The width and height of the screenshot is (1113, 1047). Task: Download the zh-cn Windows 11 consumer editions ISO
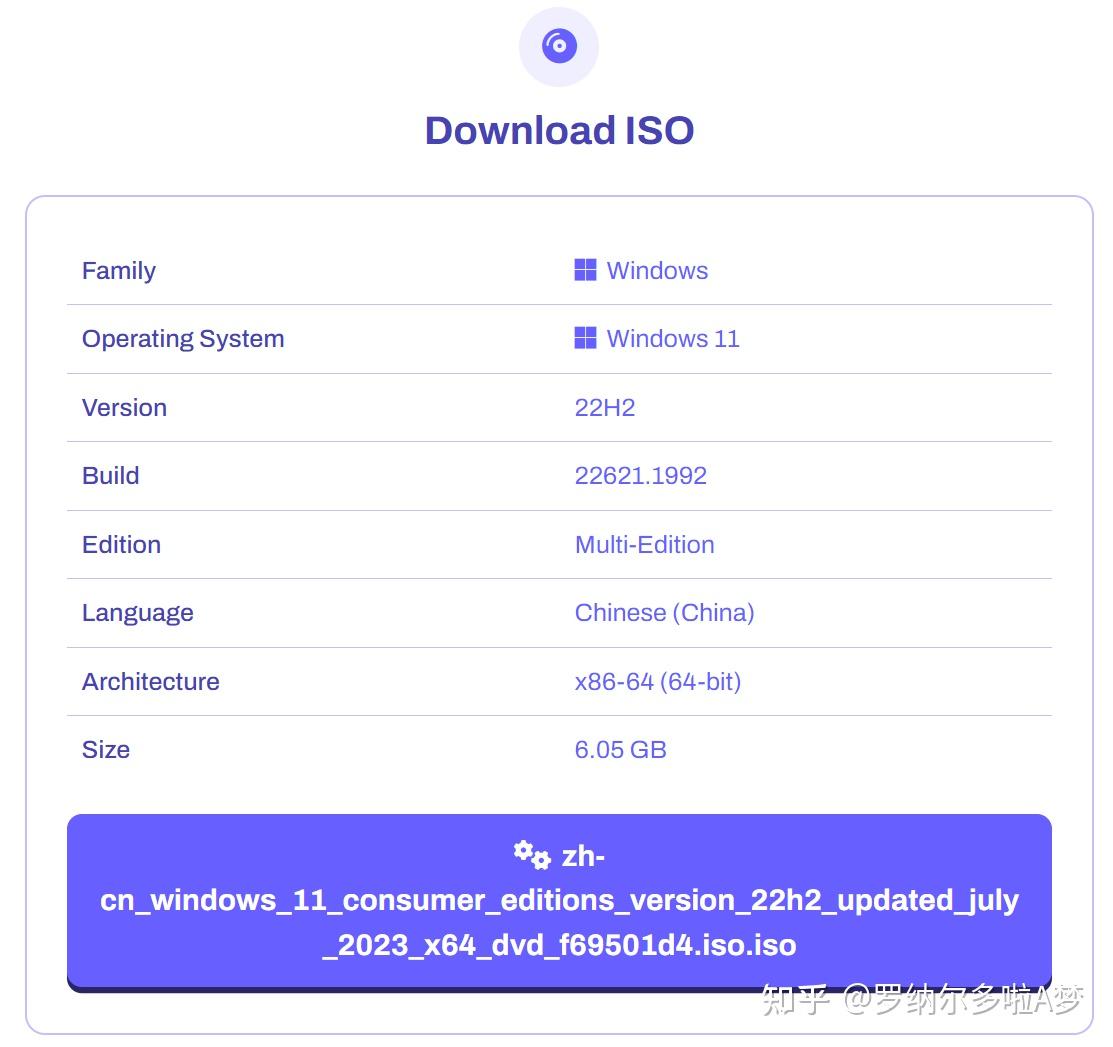coord(558,899)
